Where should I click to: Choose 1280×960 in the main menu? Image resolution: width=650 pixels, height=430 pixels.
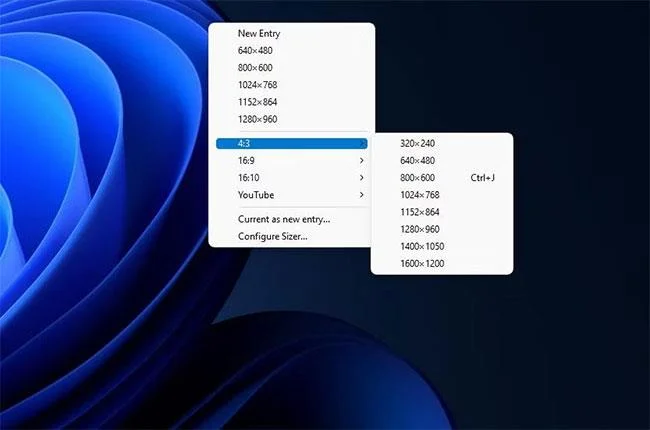click(291, 119)
